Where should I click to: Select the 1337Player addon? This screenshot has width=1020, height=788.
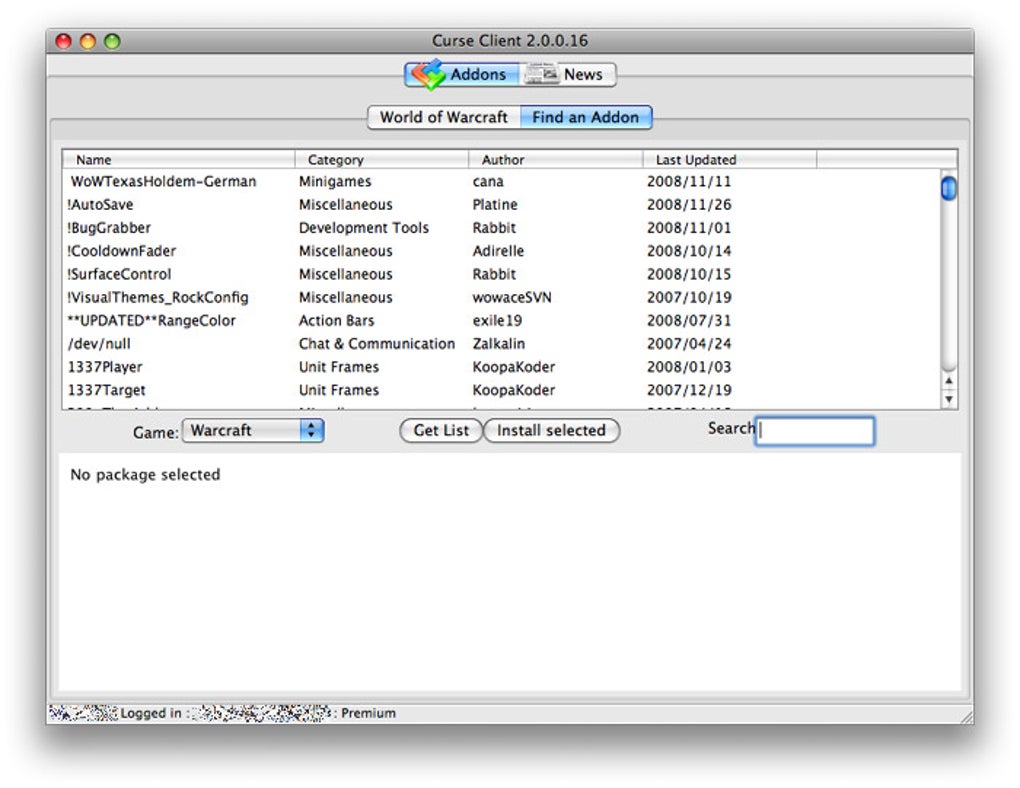point(501,367)
